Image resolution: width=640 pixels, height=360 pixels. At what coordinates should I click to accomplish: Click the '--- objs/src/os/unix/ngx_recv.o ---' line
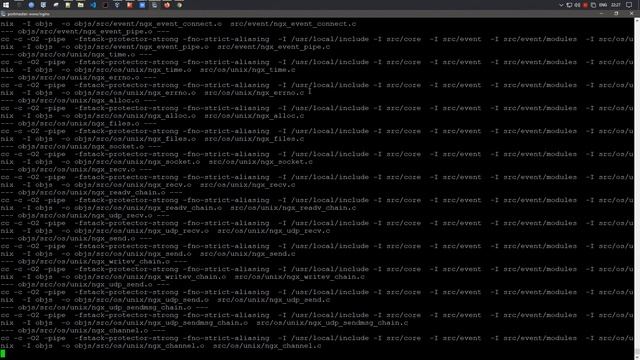click(76, 169)
